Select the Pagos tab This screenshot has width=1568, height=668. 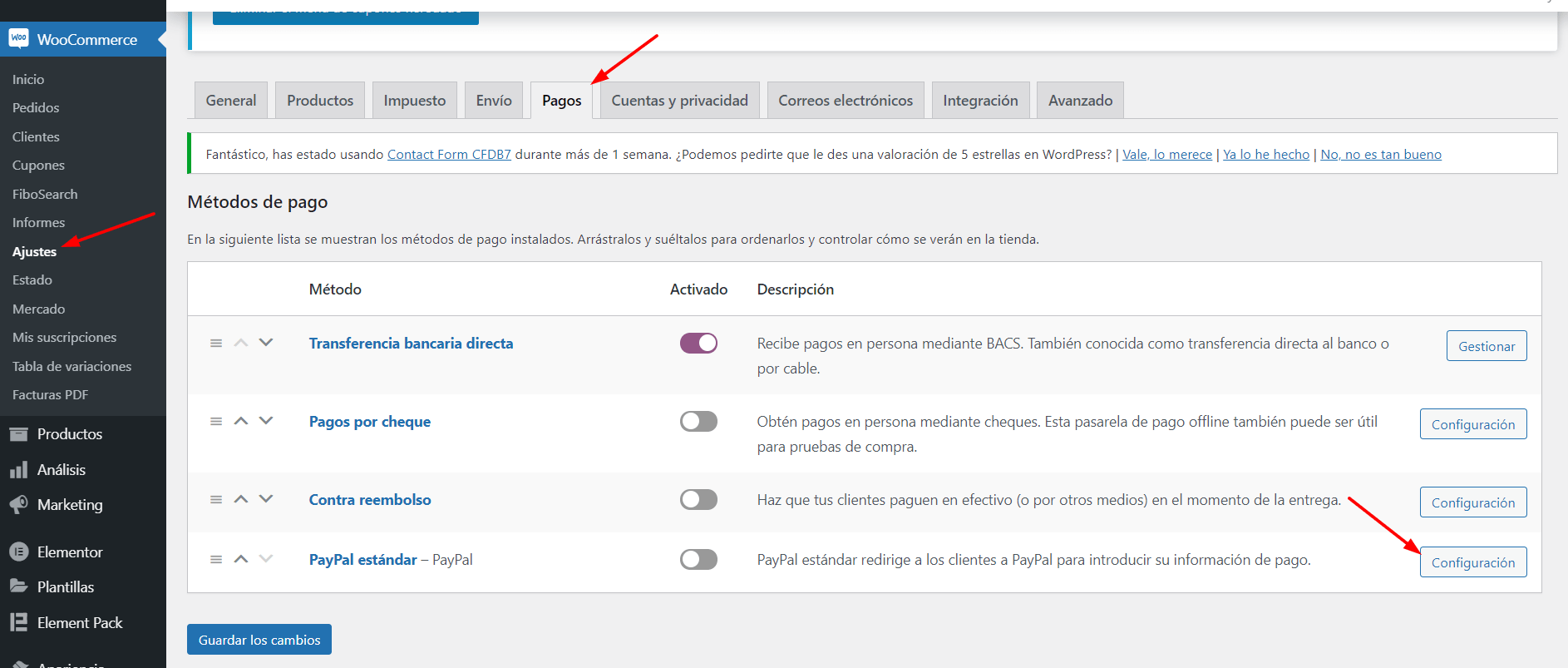tap(562, 100)
